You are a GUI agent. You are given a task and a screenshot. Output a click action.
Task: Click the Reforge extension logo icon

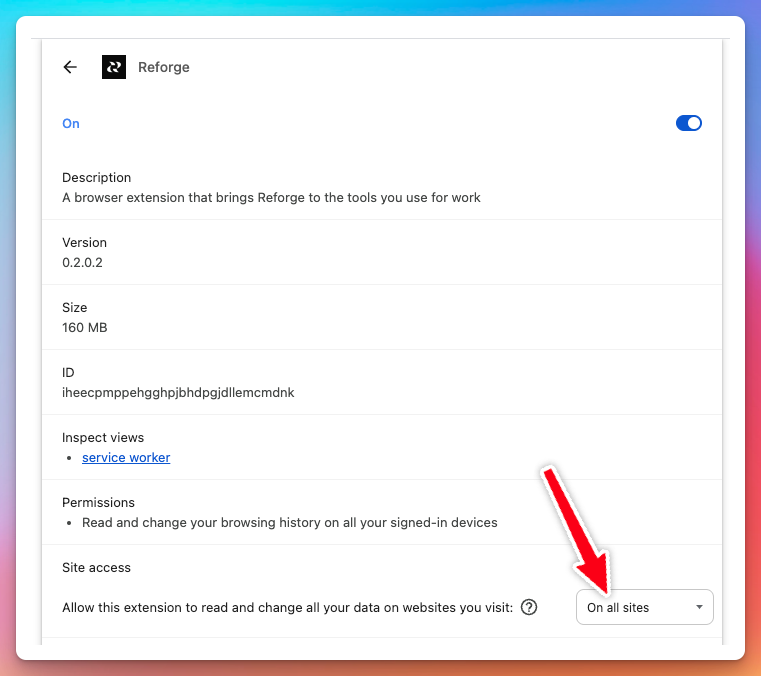click(x=114, y=67)
